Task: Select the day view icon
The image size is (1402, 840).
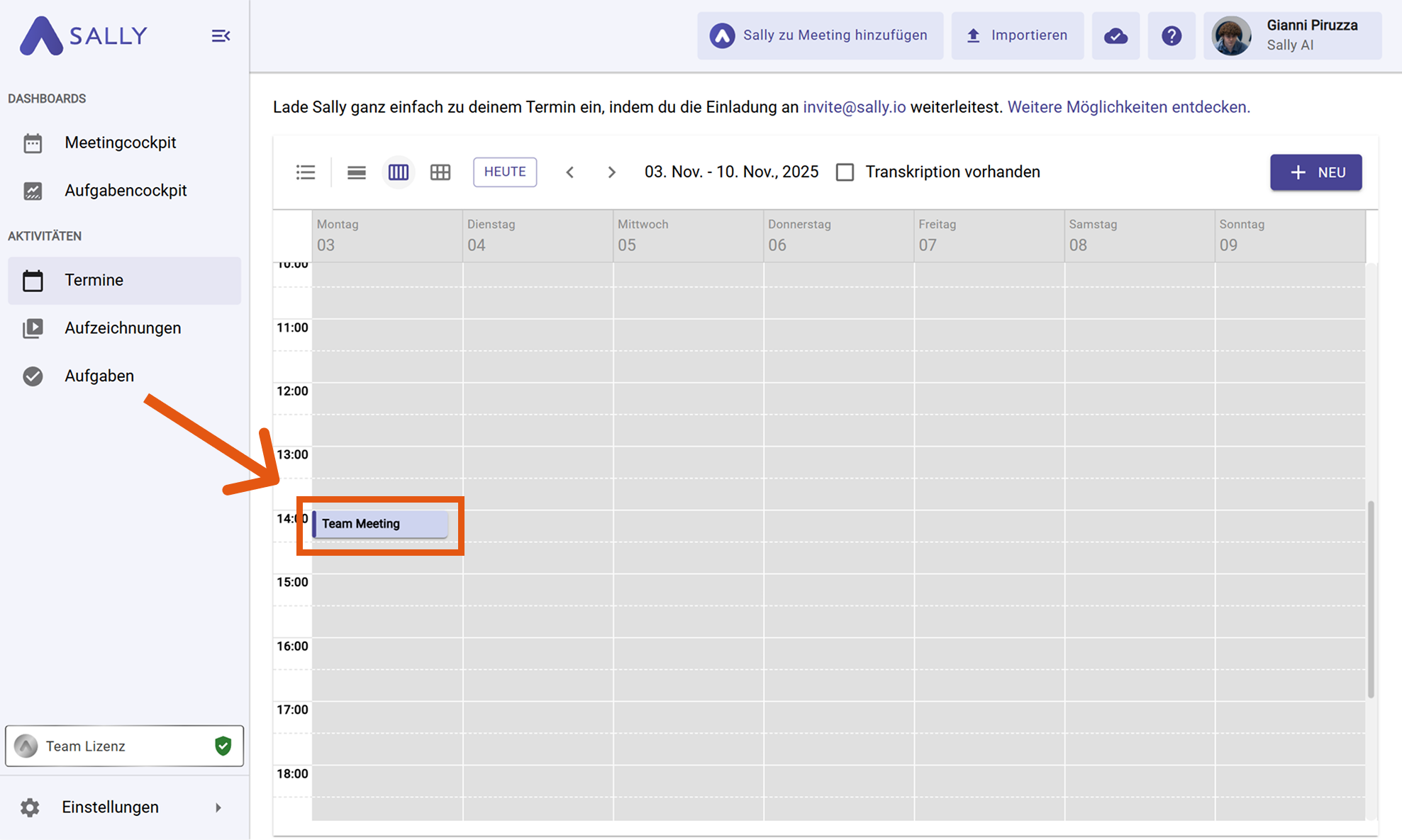Action: pos(356,172)
